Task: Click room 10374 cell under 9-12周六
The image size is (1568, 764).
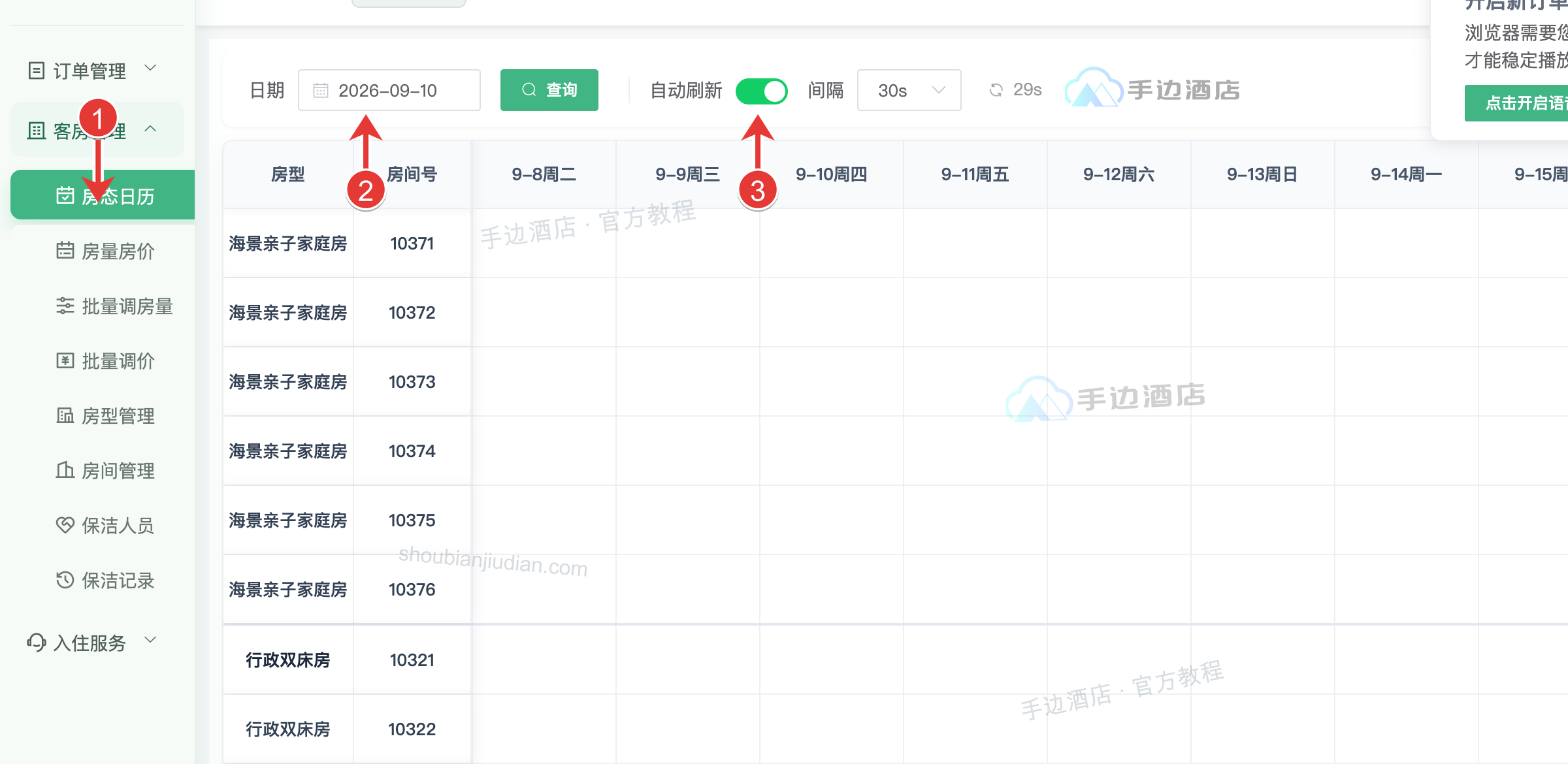Action: click(x=1119, y=451)
